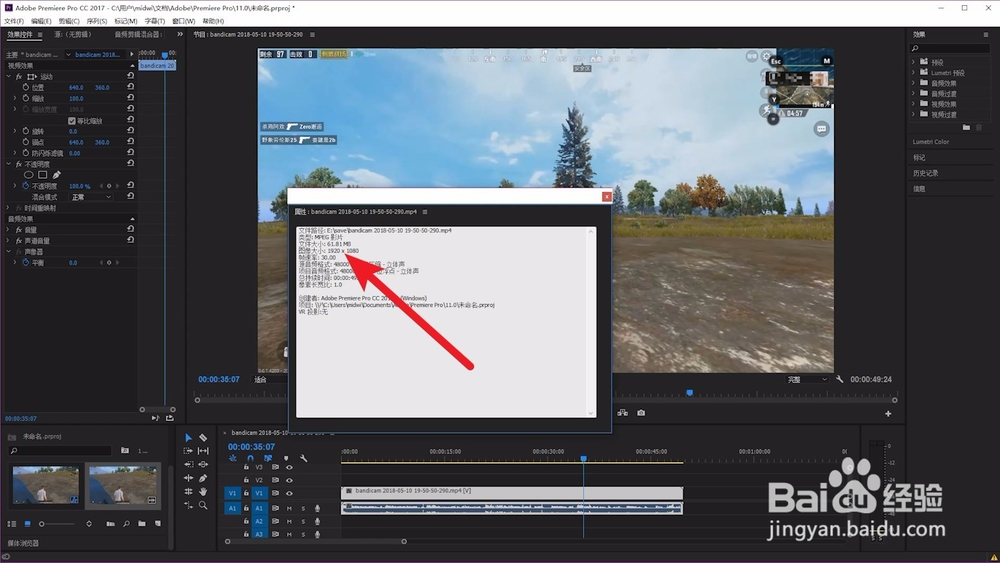Create new bin in Effects panel
The image size is (1000, 563).
tap(966, 128)
